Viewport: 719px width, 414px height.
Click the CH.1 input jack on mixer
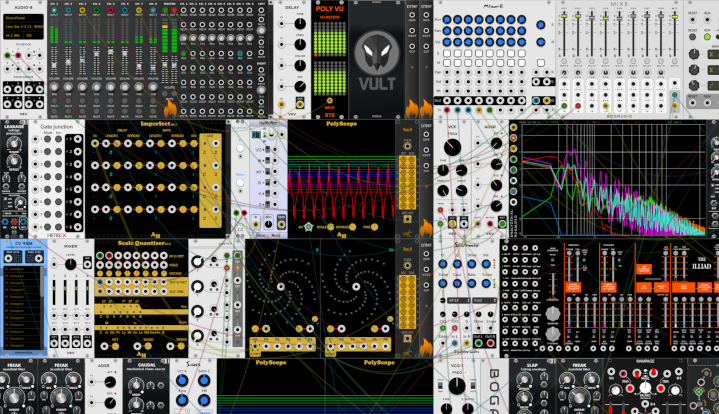click(x=54, y=10)
